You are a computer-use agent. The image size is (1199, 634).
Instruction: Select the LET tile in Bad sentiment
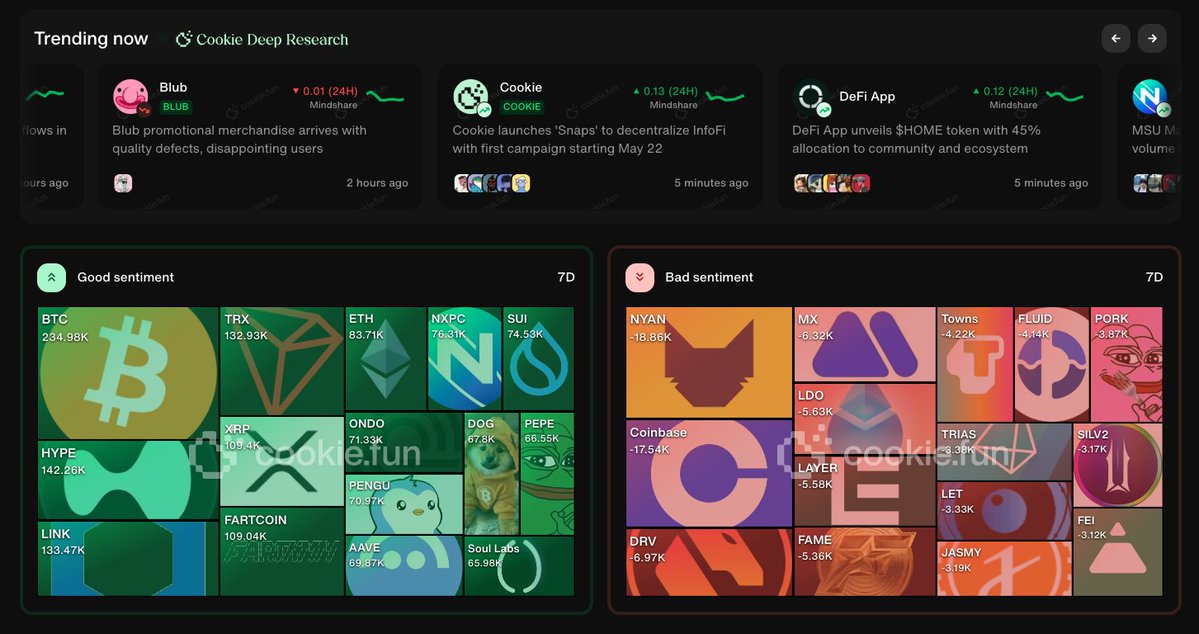point(1005,511)
